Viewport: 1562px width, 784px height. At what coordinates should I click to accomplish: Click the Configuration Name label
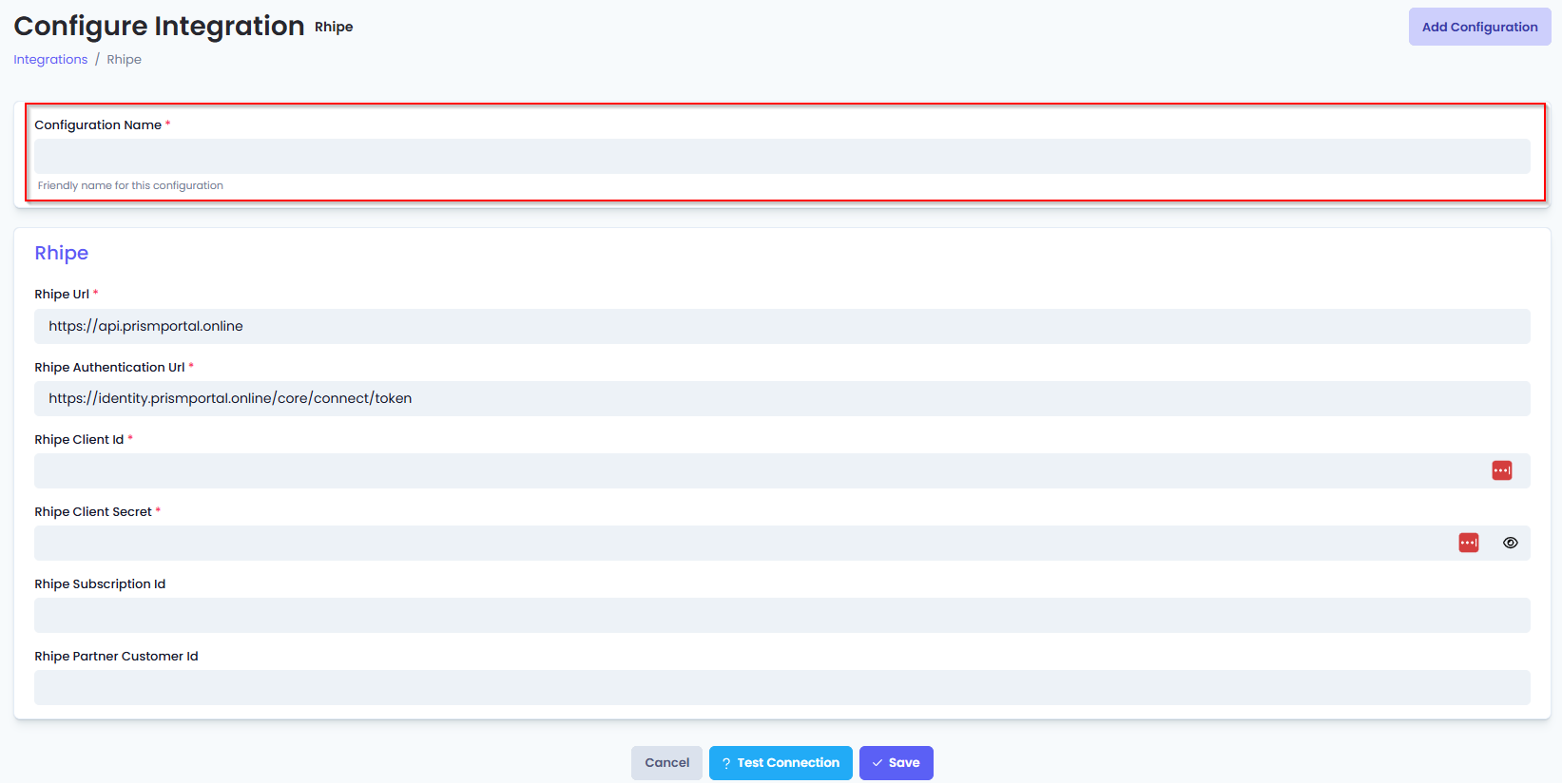[x=98, y=124]
